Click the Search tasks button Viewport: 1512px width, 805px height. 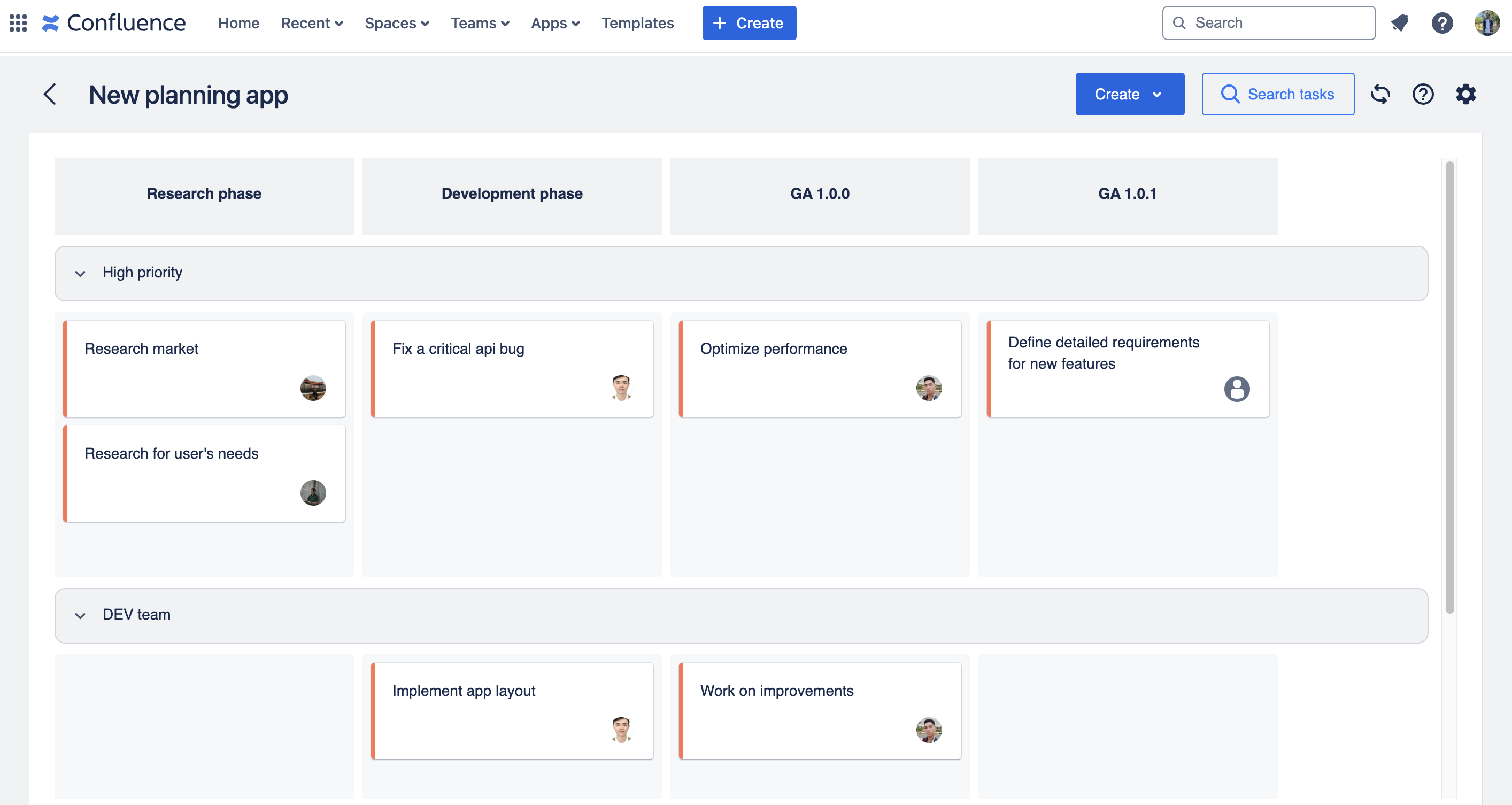coord(1278,94)
